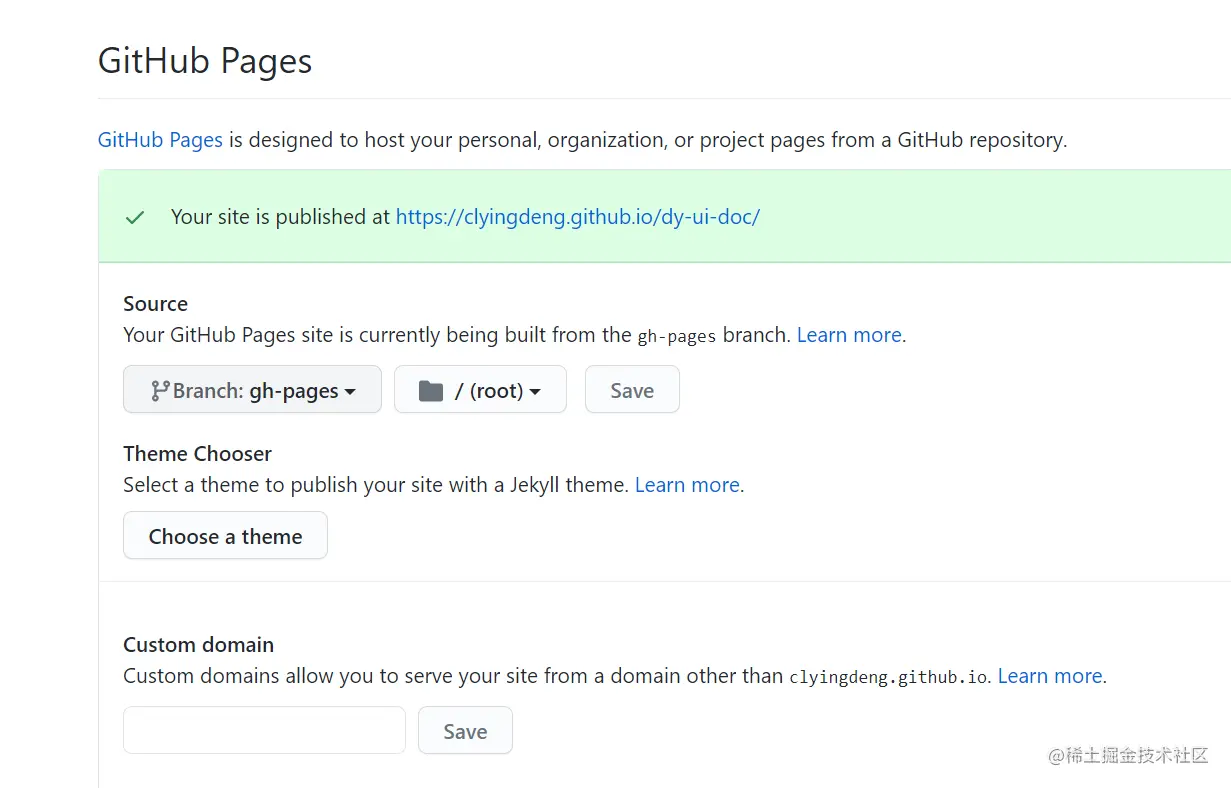This screenshot has width=1231, height=788.
Task: Click the Source section heading
Action: pos(155,304)
